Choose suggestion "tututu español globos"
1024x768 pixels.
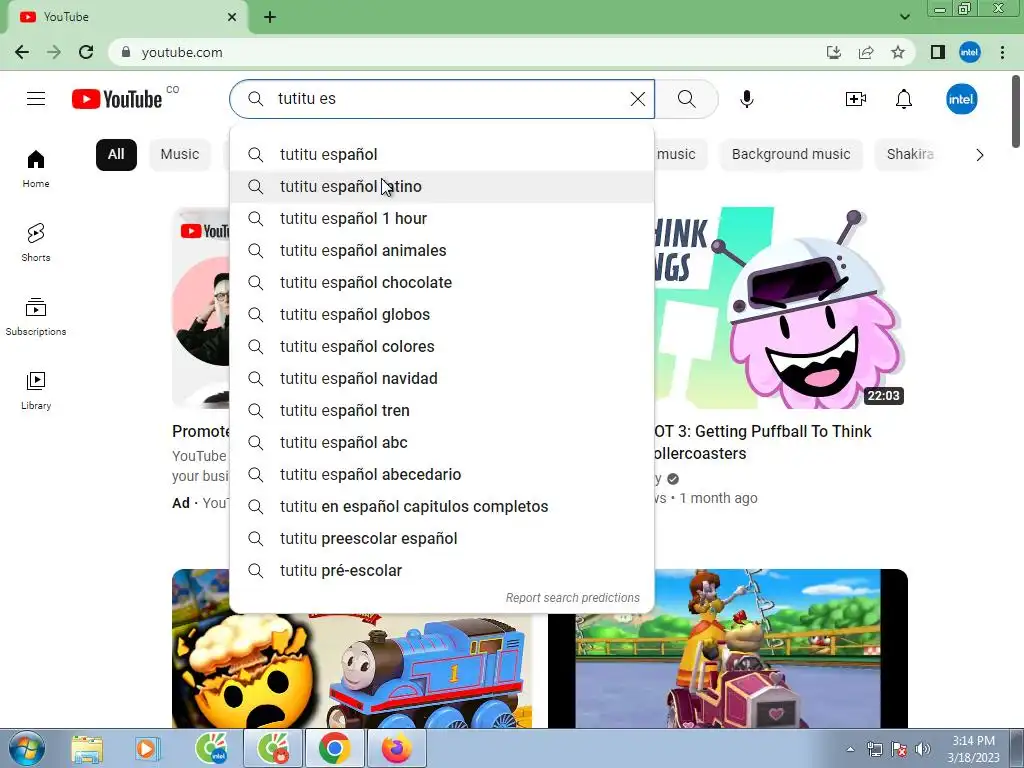tap(442, 315)
